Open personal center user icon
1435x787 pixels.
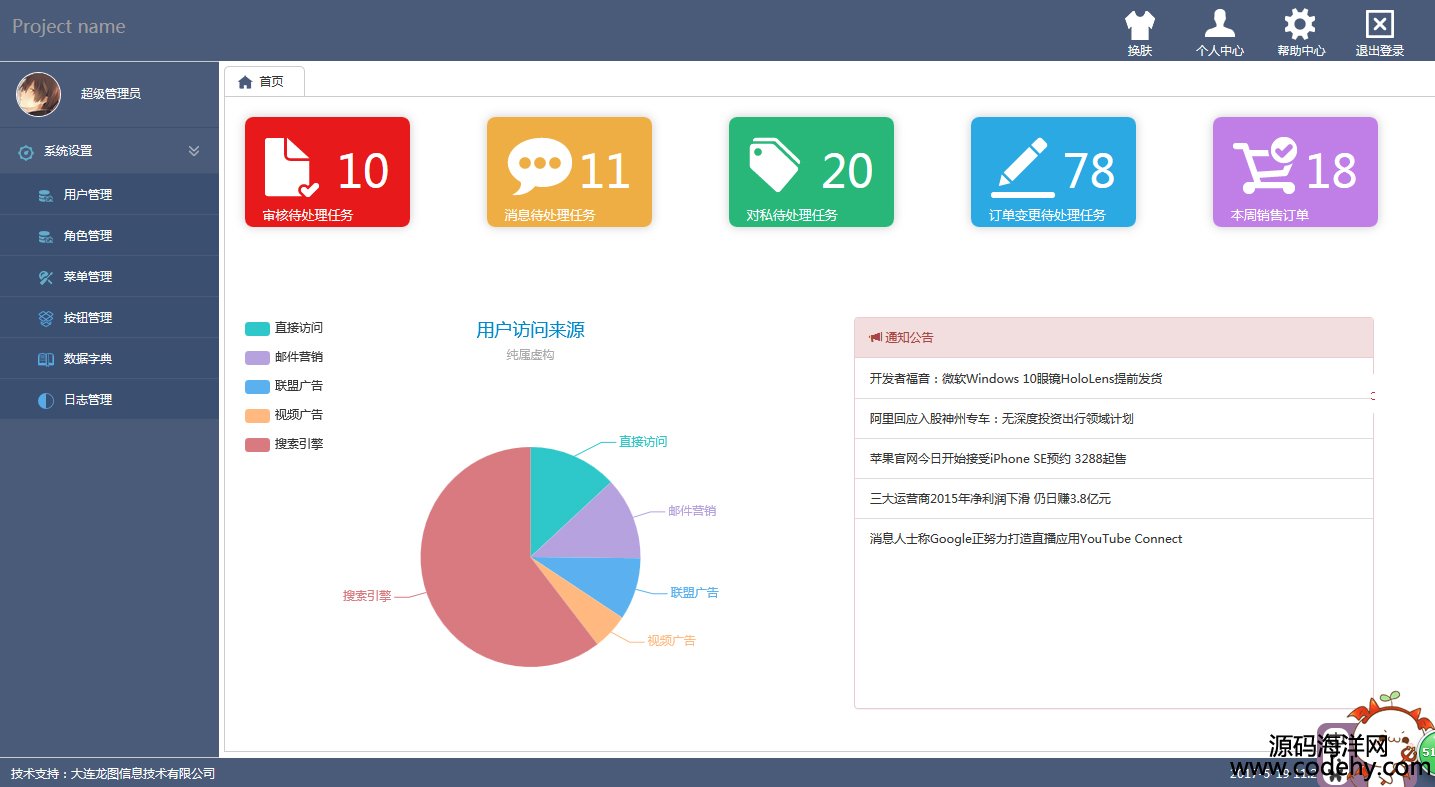click(1219, 24)
